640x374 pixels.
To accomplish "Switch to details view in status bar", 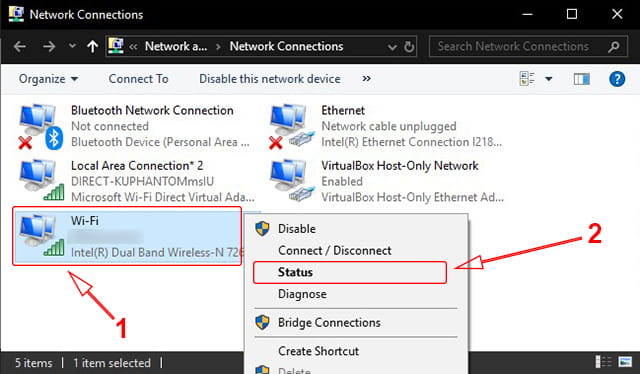I will pos(603,362).
